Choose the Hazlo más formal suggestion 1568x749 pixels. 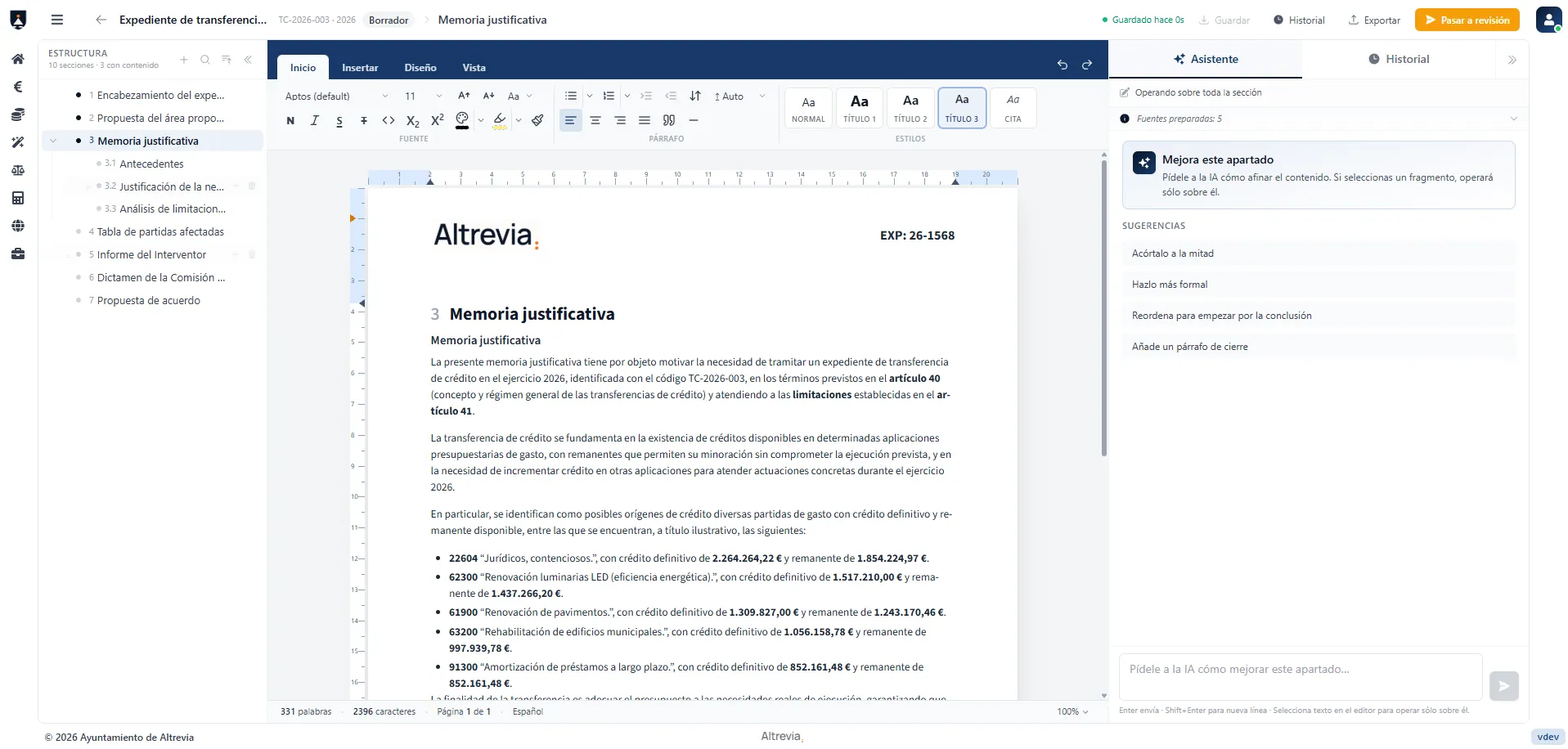tap(1319, 285)
